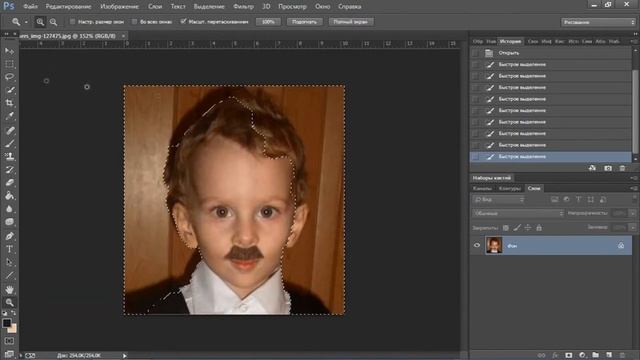Select the Eyedropper tool

pyautogui.click(x=9, y=116)
